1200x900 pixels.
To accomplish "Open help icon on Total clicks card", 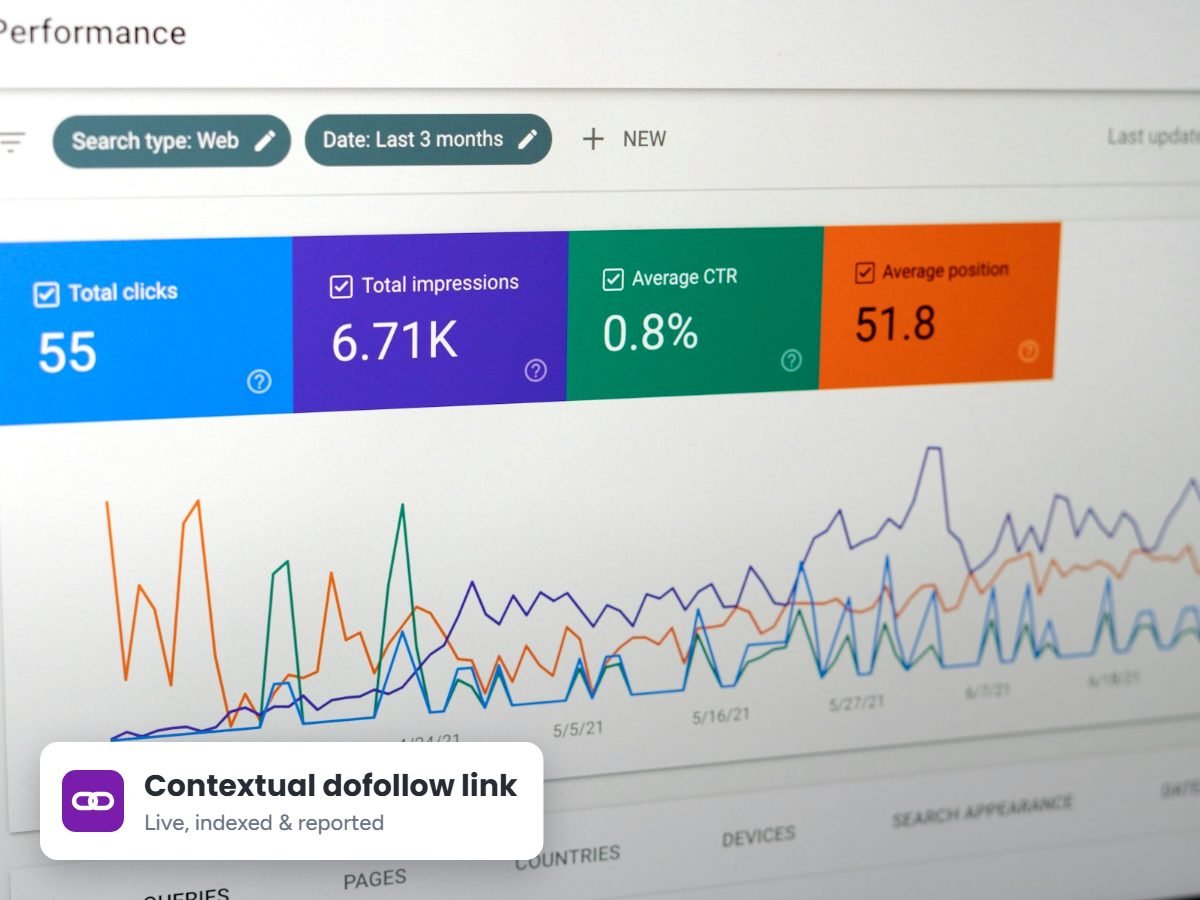I will tap(259, 381).
